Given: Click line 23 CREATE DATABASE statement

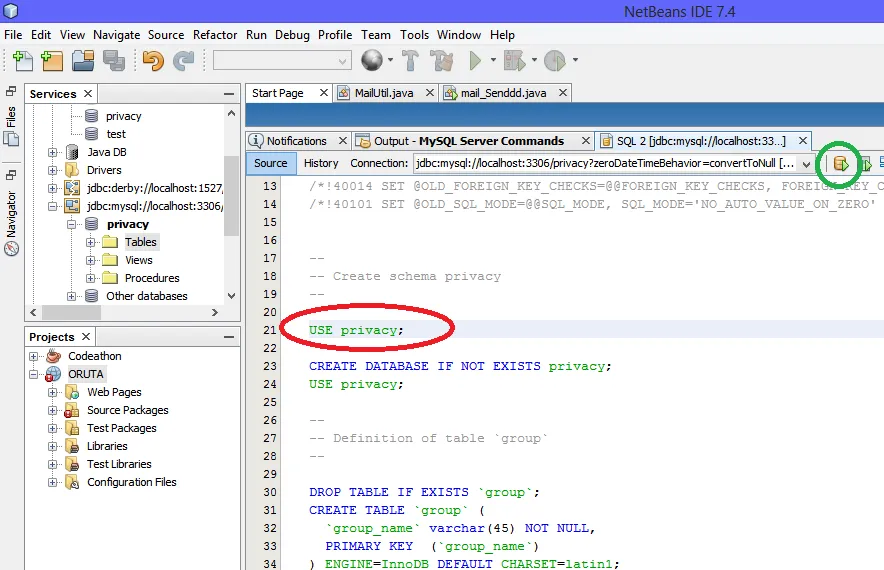Looking at the screenshot, I should click(460, 366).
